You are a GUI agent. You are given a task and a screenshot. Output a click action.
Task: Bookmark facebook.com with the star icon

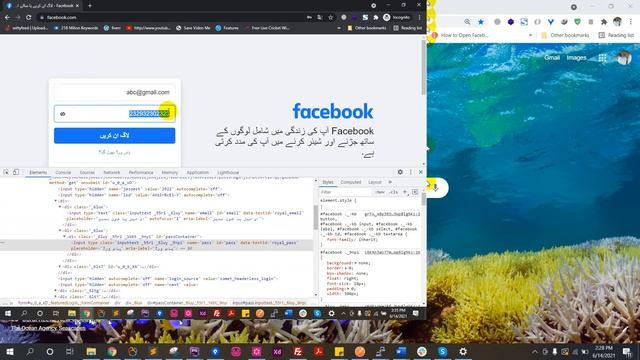click(331, 17)
